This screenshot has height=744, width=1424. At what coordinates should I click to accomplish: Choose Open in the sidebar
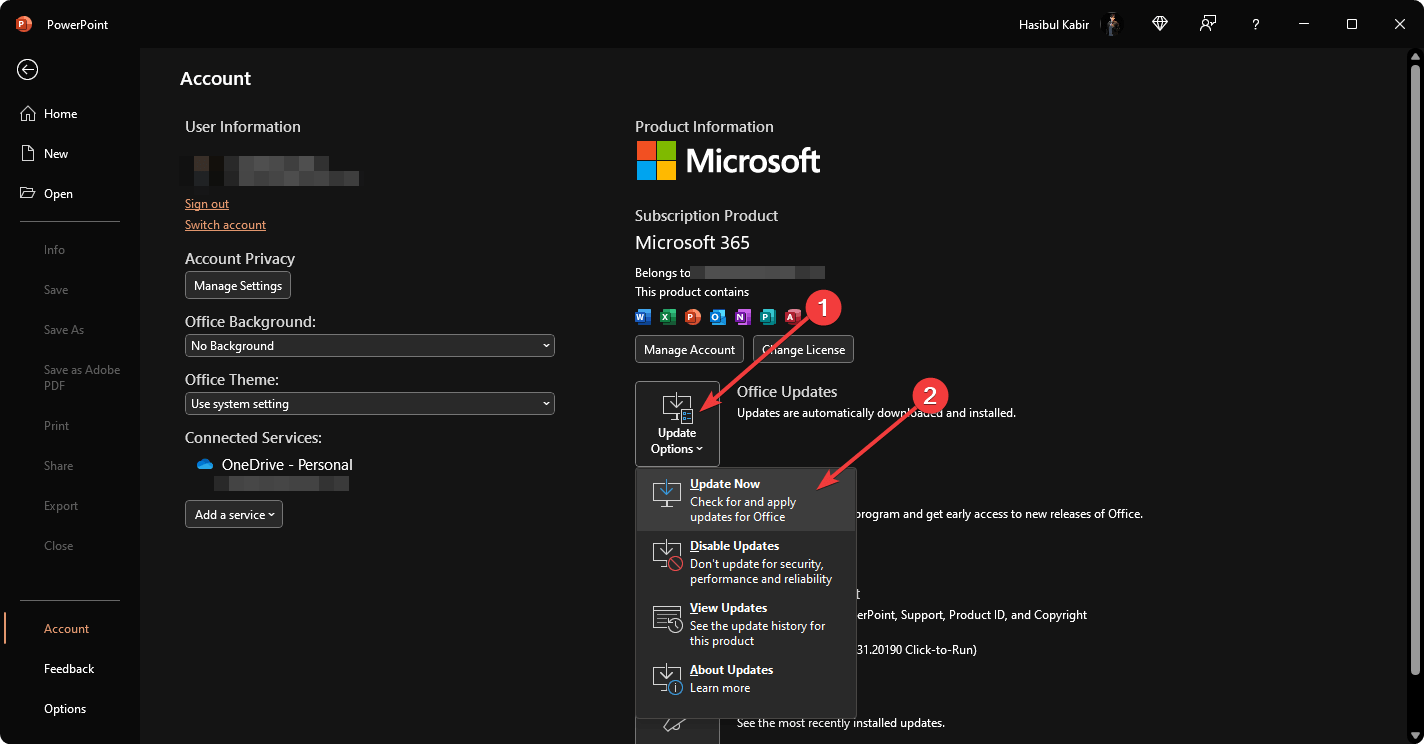[x=58, y=194]
